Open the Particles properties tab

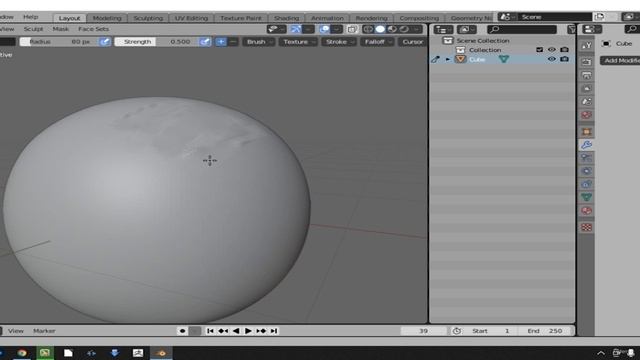[587, 158]
